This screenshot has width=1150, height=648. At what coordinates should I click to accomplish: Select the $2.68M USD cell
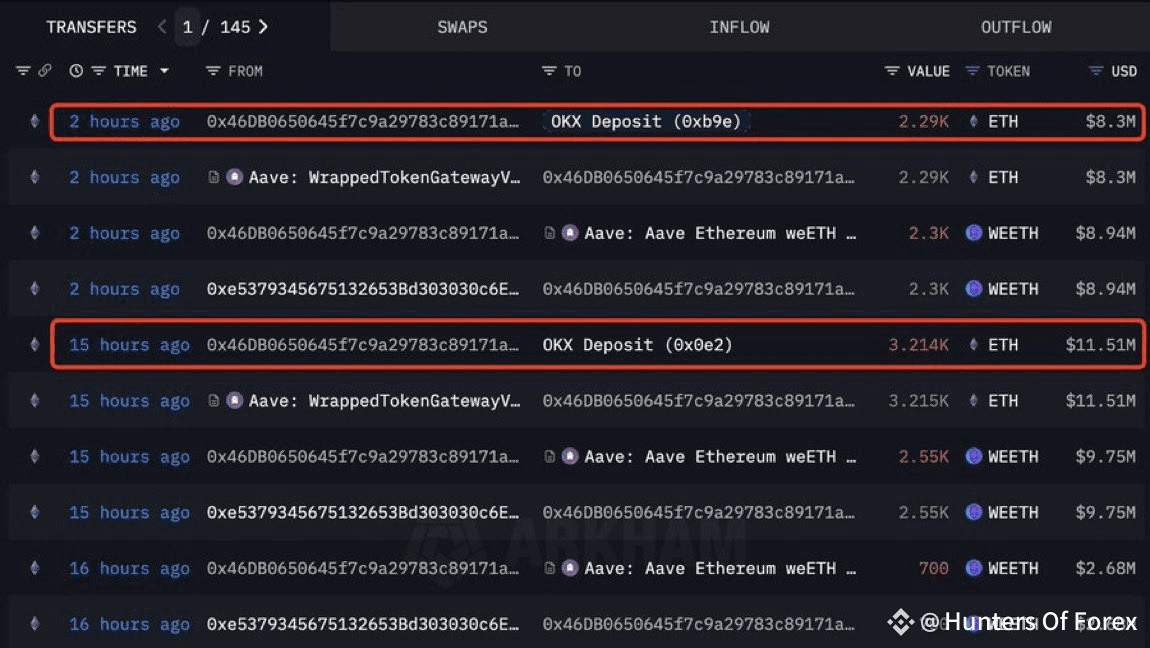[1105, 568]
